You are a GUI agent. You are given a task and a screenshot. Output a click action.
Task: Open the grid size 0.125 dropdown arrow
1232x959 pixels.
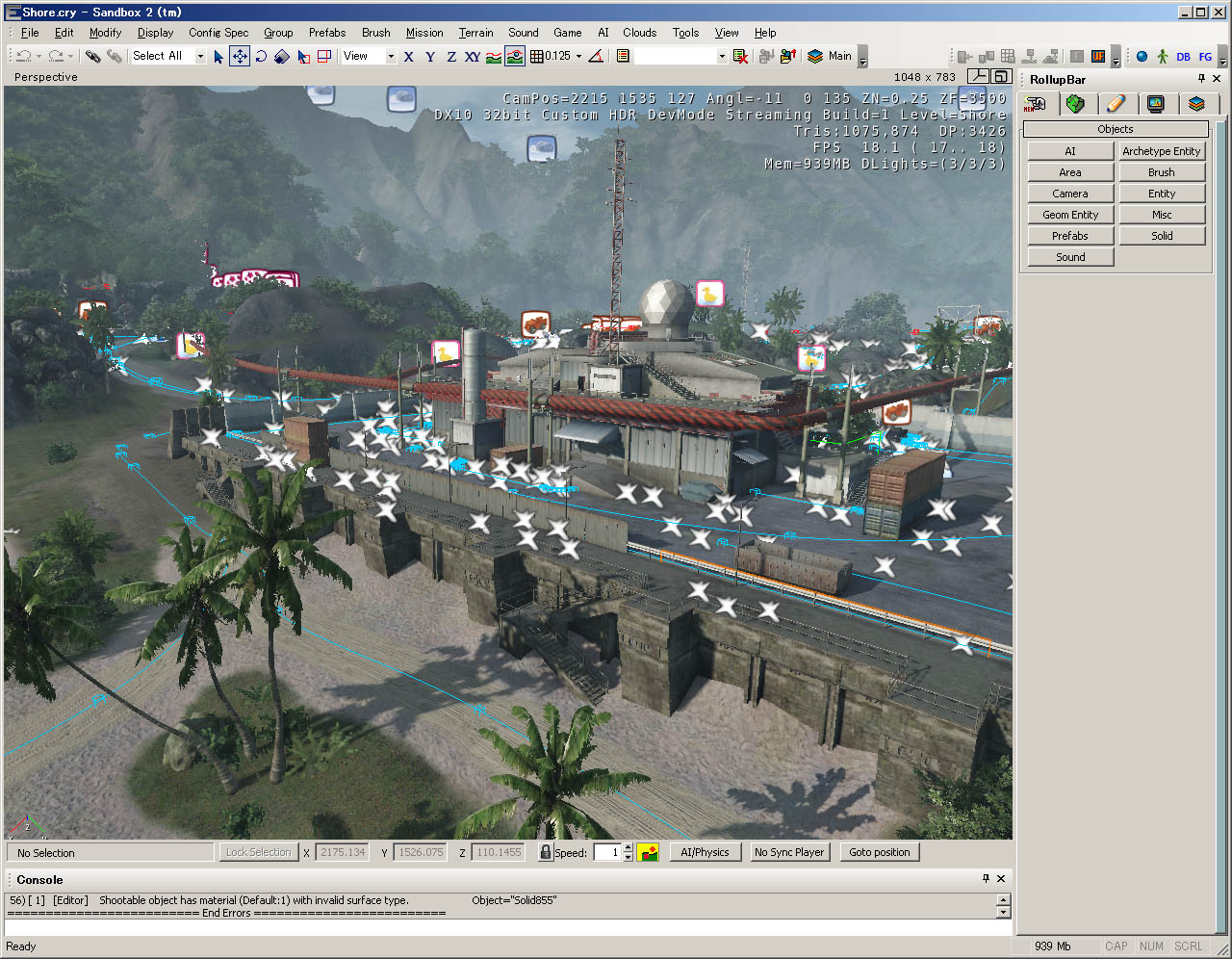point(578,57)
